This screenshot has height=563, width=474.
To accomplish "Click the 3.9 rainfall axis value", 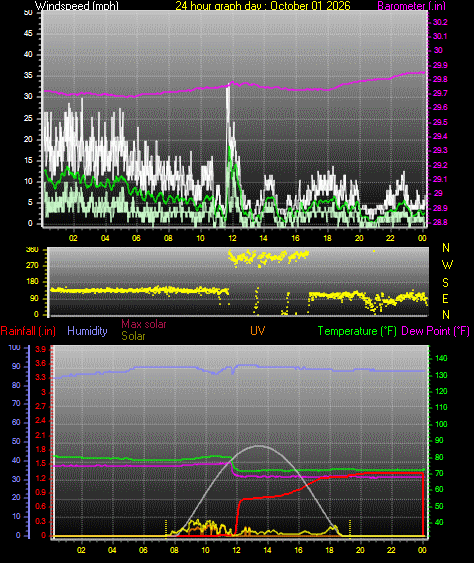I will pyautogui.click(x=41, y=350).
